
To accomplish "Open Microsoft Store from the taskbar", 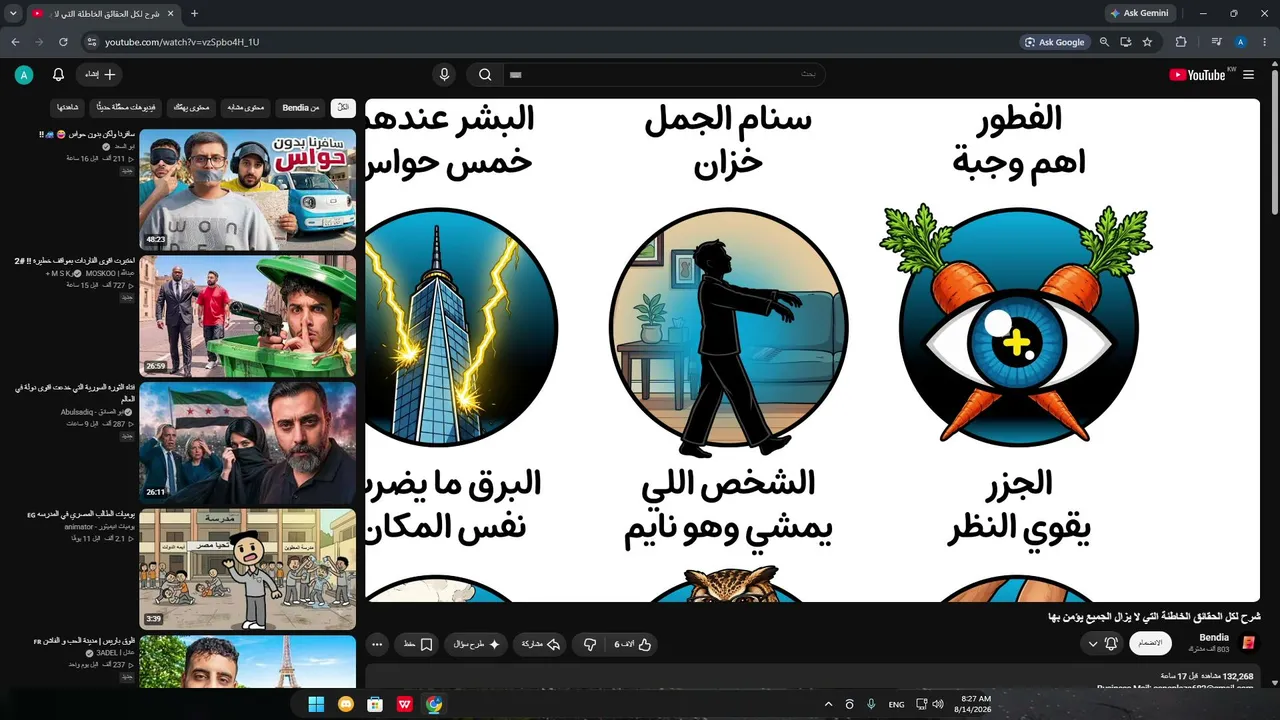I will point(375,704).
